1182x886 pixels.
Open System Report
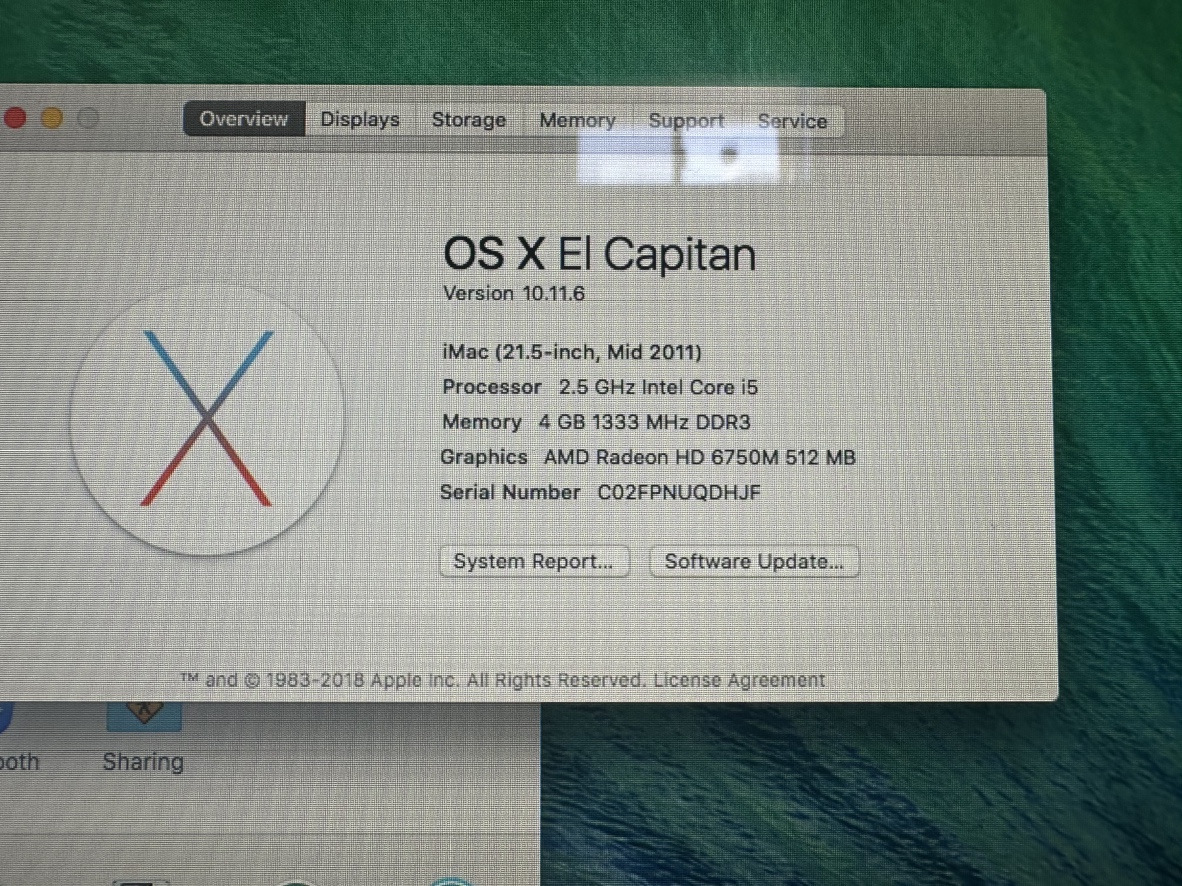534,561
